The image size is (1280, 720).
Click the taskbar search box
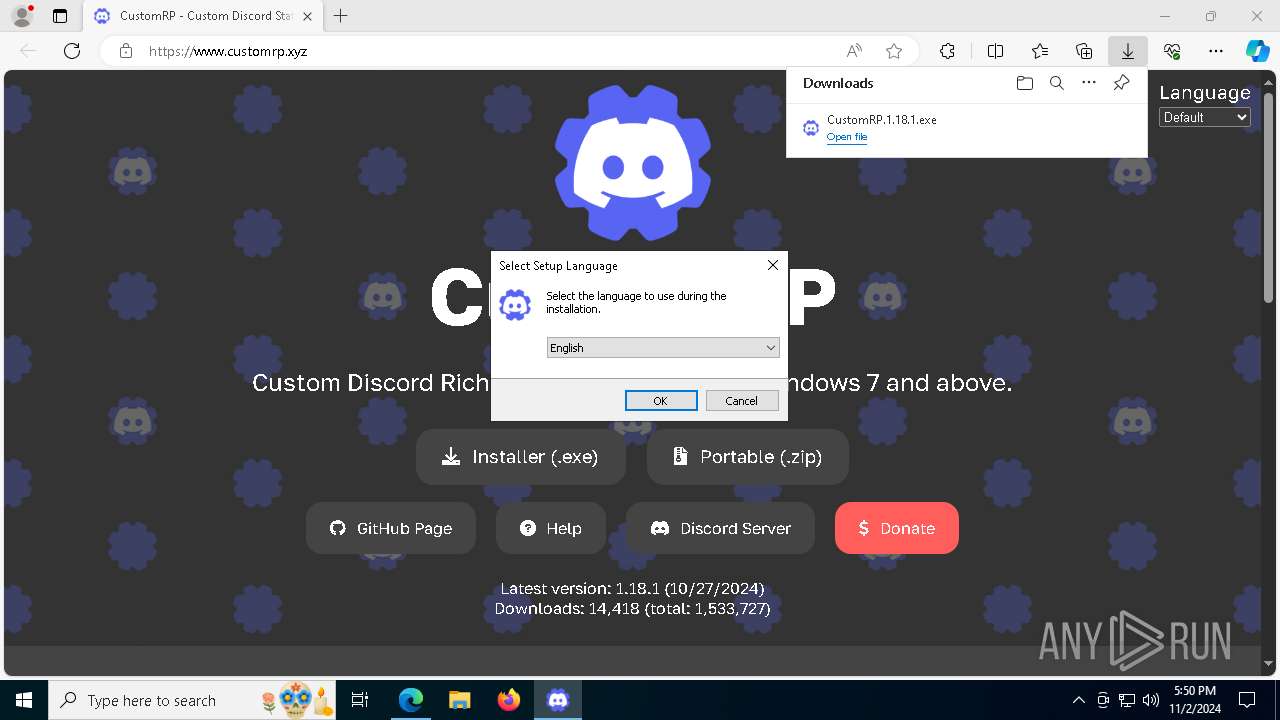point(192,700)
